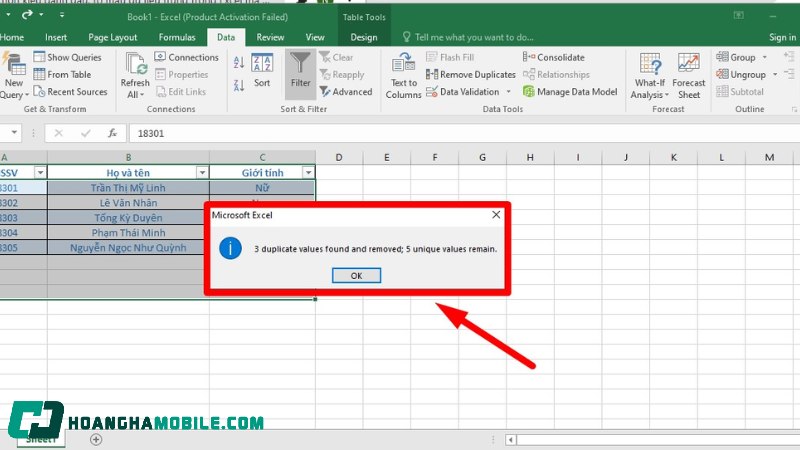Open the Text to Columns tool

pyautogui.click(x=403, y=78)
